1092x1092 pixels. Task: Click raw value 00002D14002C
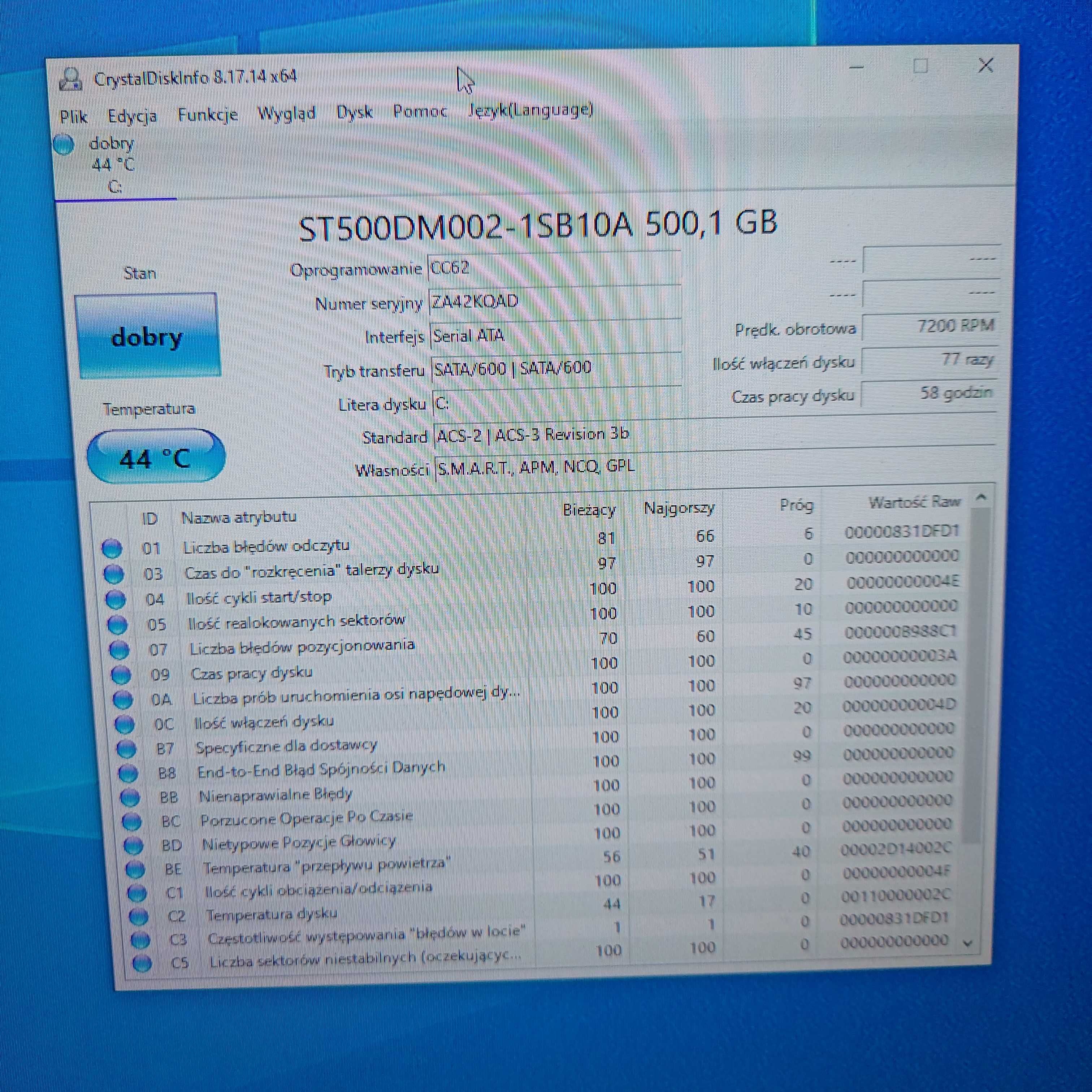click(896, 848)
